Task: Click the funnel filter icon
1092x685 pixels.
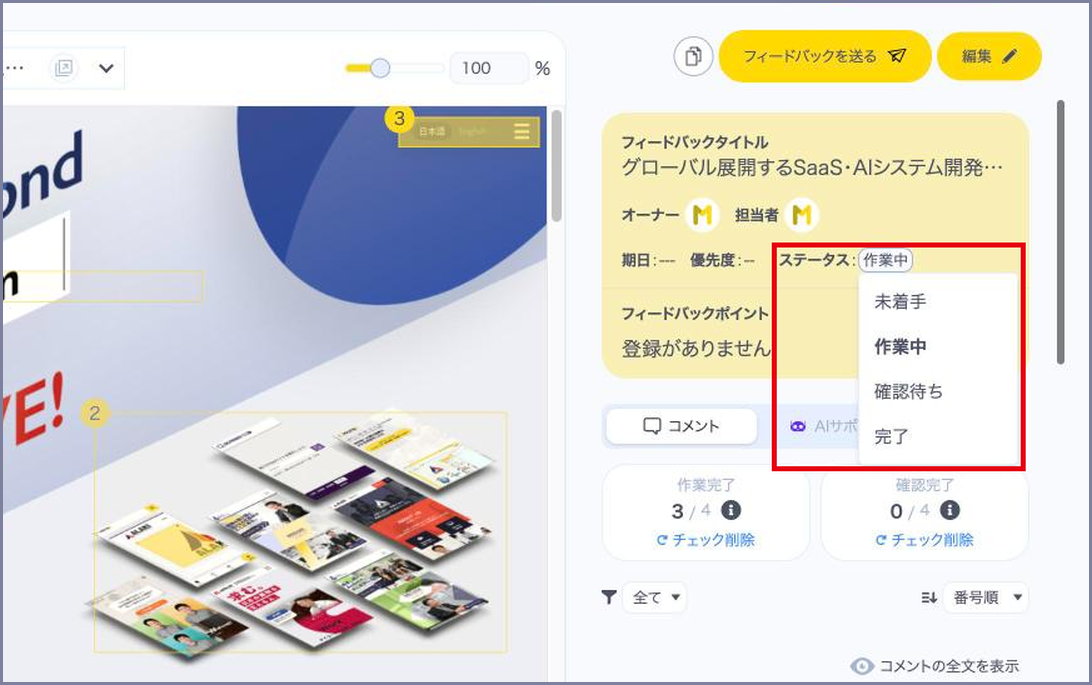Action: point(609,597)
